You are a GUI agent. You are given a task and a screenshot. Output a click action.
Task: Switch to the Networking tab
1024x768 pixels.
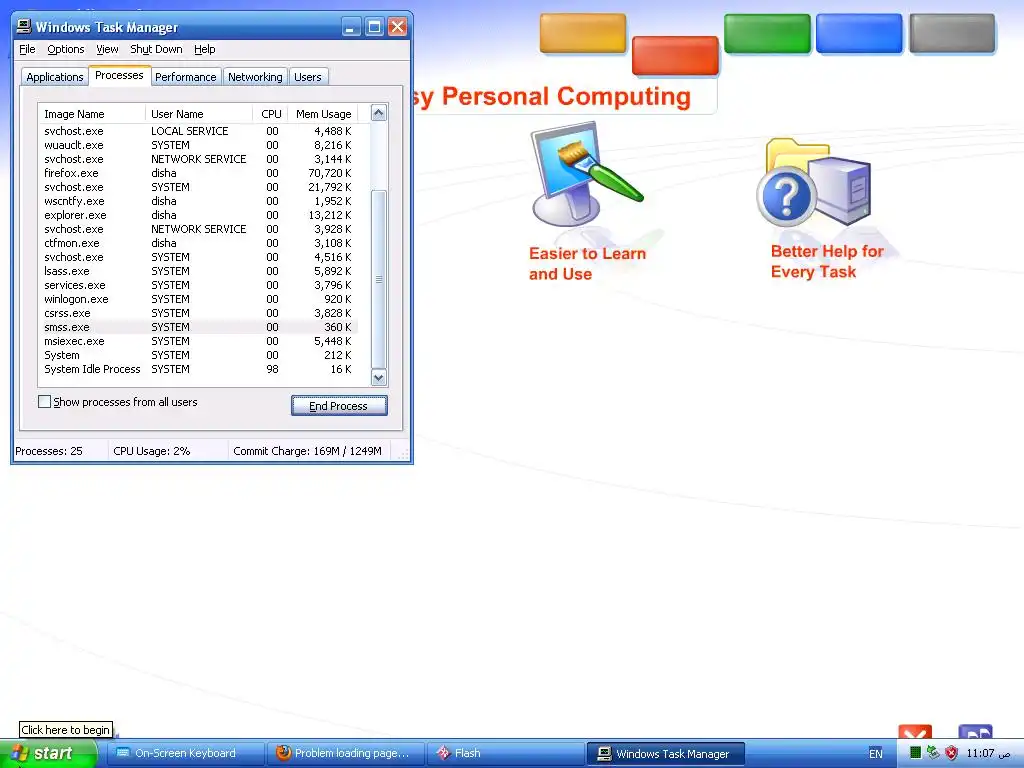tap(255, 77)
